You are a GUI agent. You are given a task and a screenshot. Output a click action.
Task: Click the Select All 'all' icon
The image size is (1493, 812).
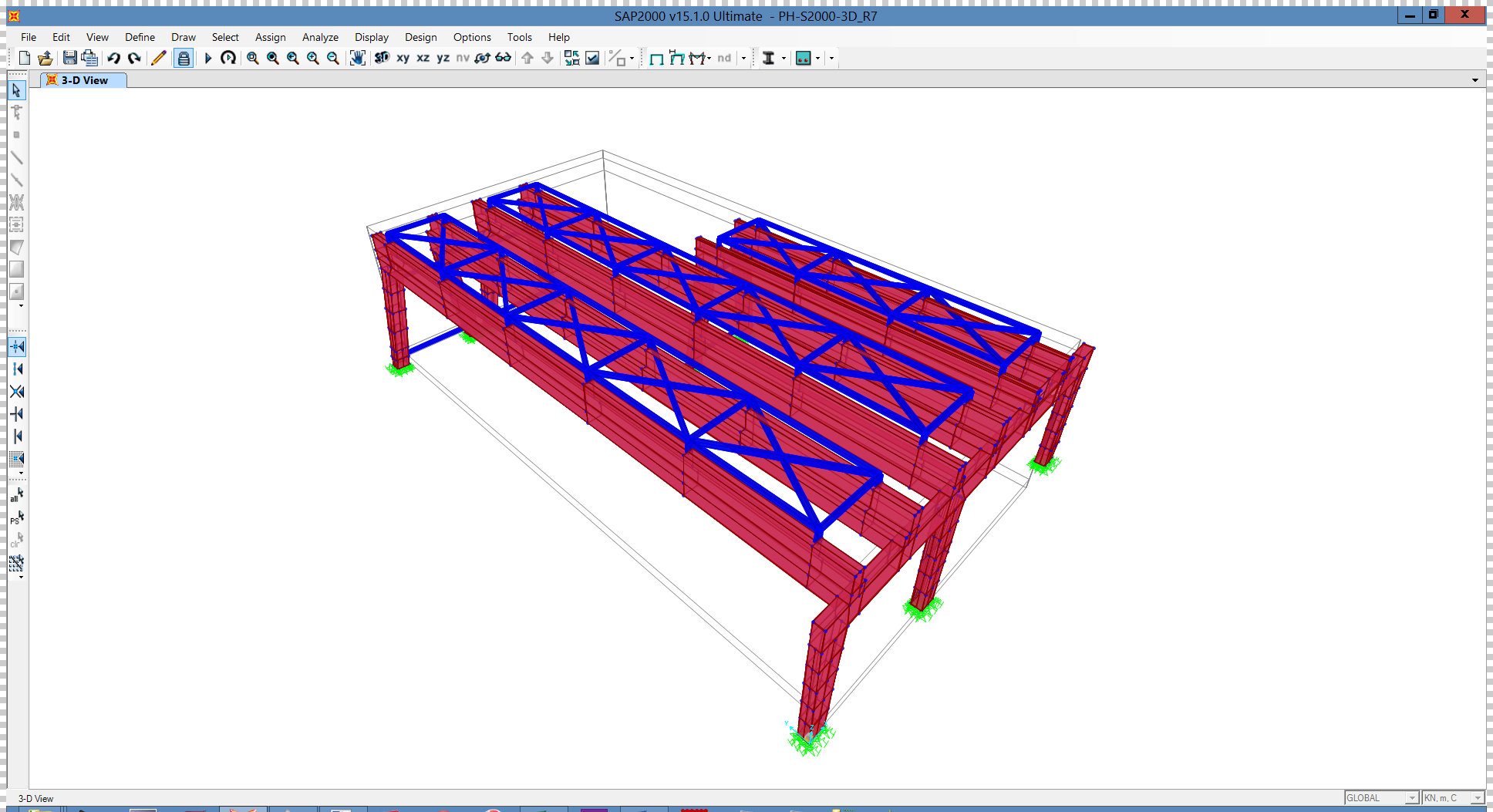[16, 494]
